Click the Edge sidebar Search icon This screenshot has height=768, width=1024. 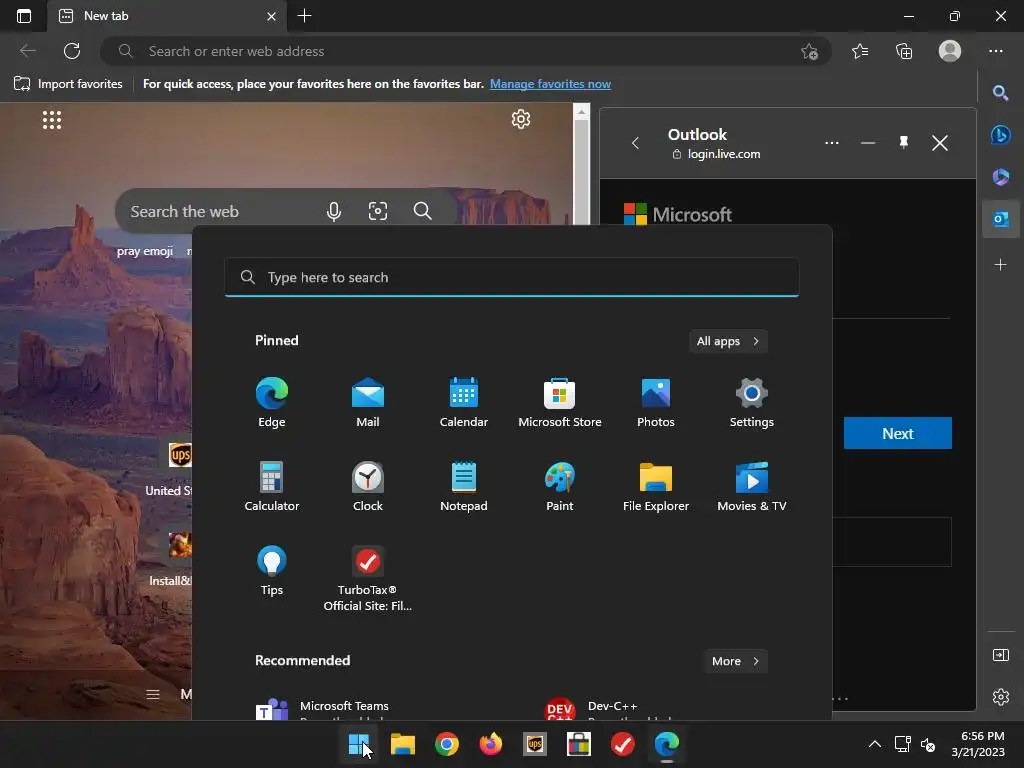(x=1000, y=93)
